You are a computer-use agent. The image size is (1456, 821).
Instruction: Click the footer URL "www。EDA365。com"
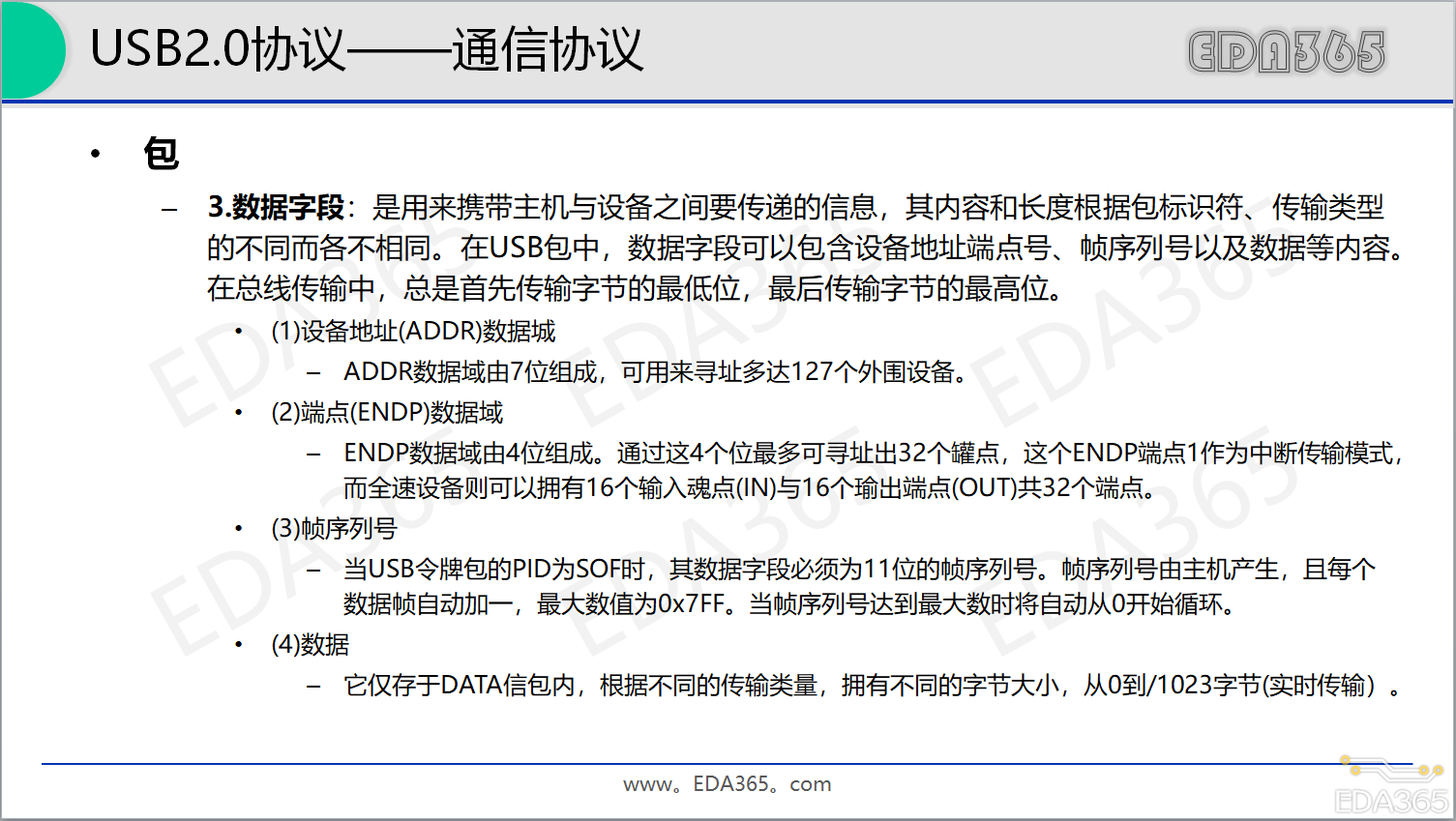point(728,784)
